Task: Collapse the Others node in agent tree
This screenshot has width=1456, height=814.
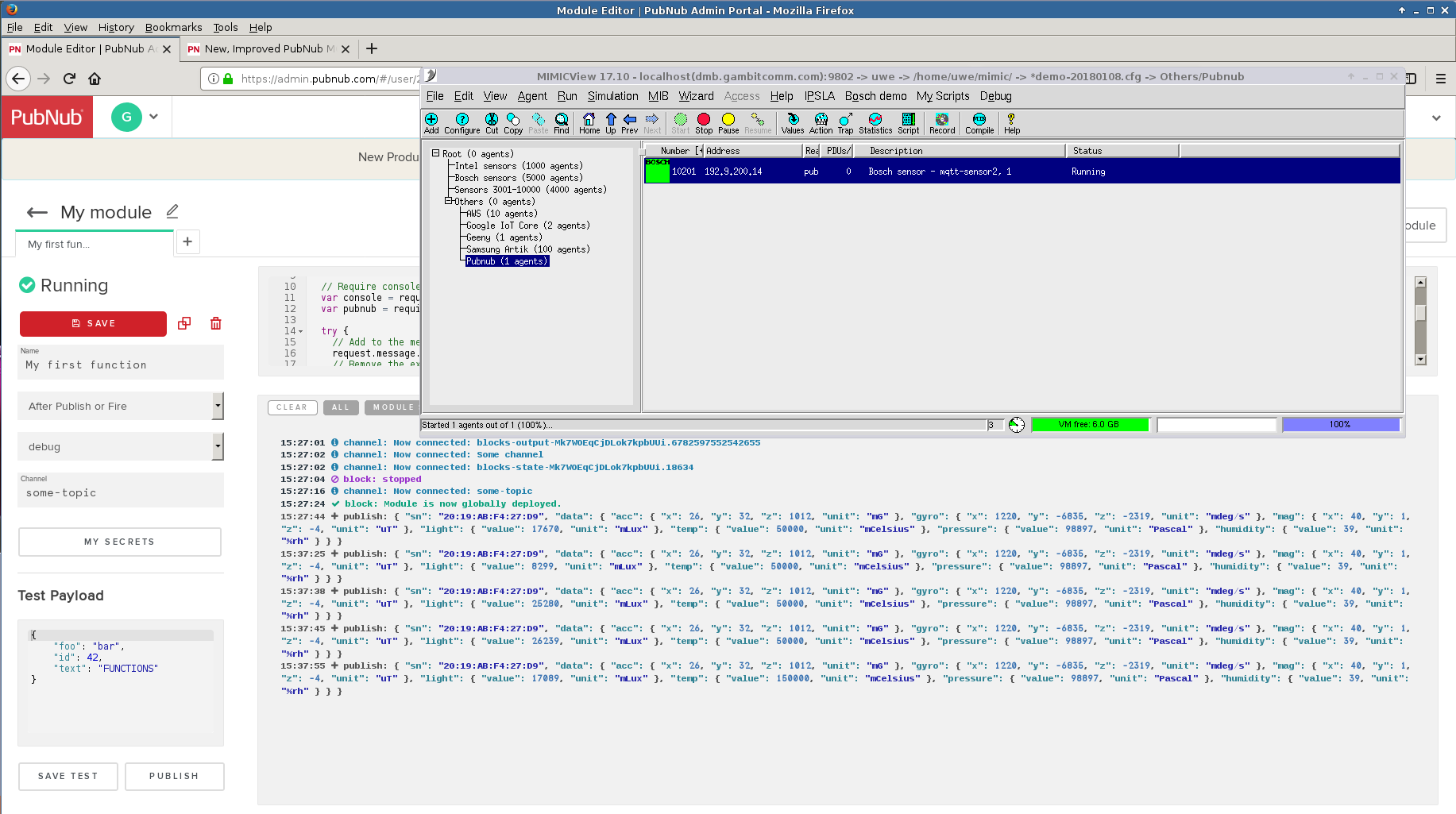Action: [448, 201]
